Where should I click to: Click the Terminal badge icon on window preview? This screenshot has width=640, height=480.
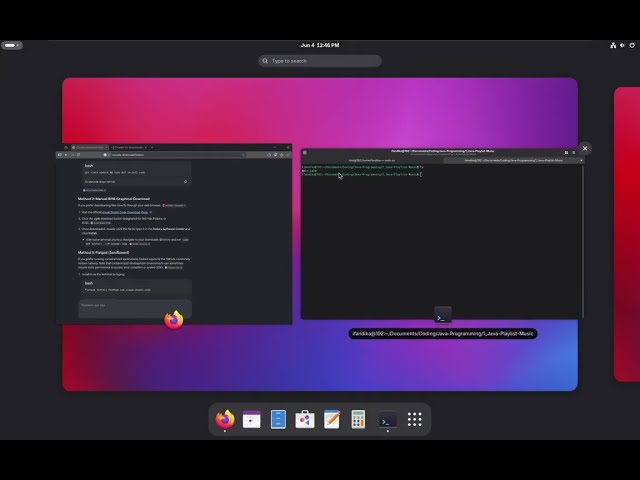tap(442, 315)
